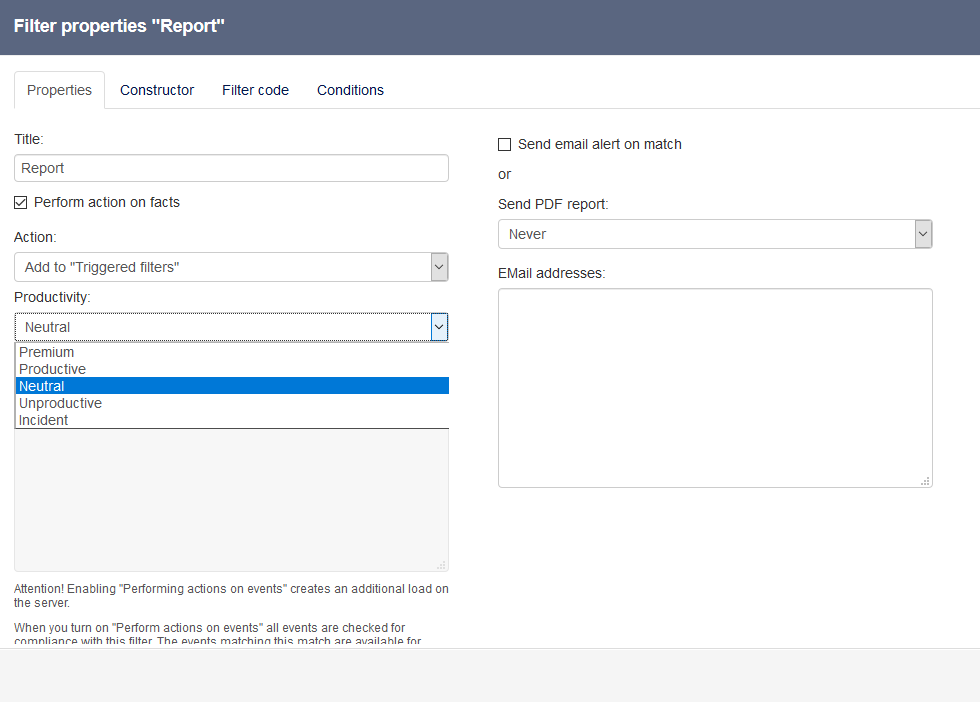Choose Productive from the list
Viewport: 980px width, 702px height.
53,369
